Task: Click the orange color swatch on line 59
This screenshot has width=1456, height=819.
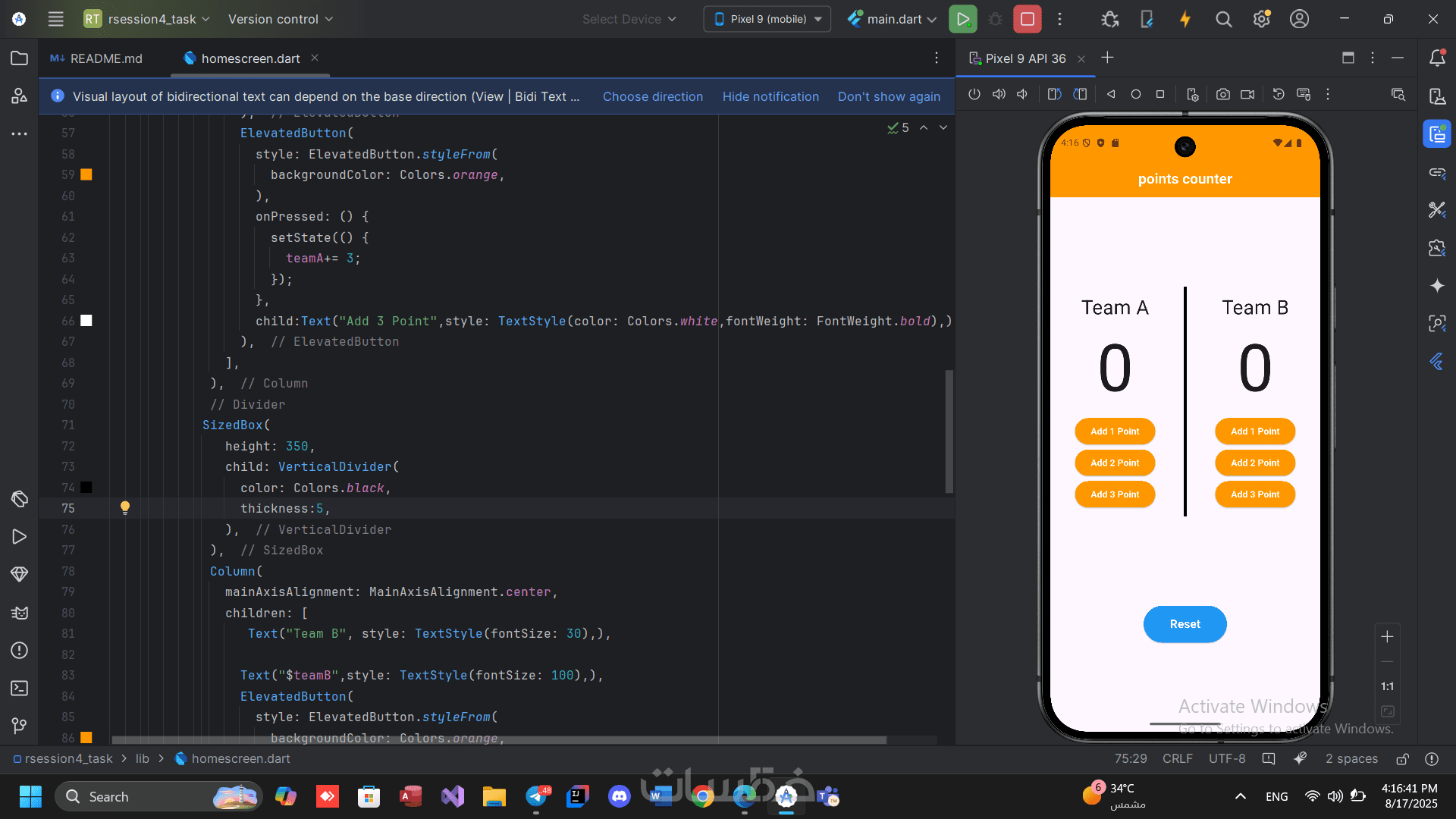Action: 86,174
